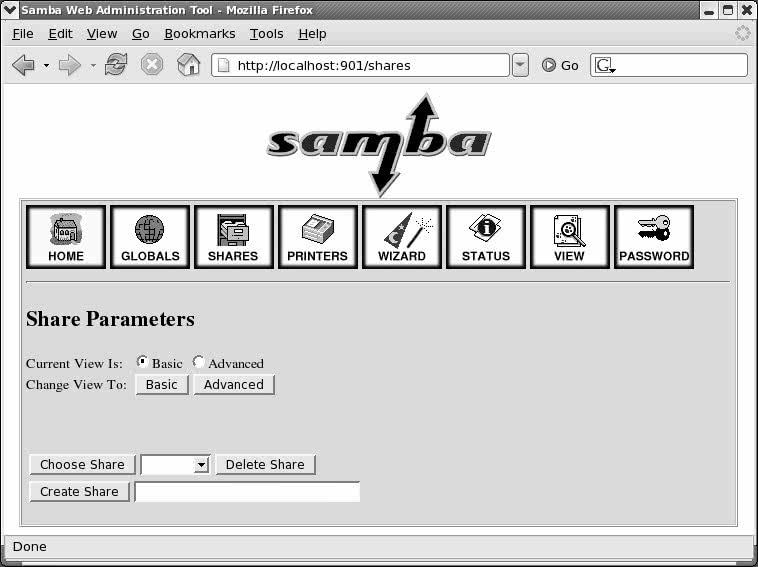Open the Forward history dropdown arrow
758x567 pixels.
click(93, 65)
